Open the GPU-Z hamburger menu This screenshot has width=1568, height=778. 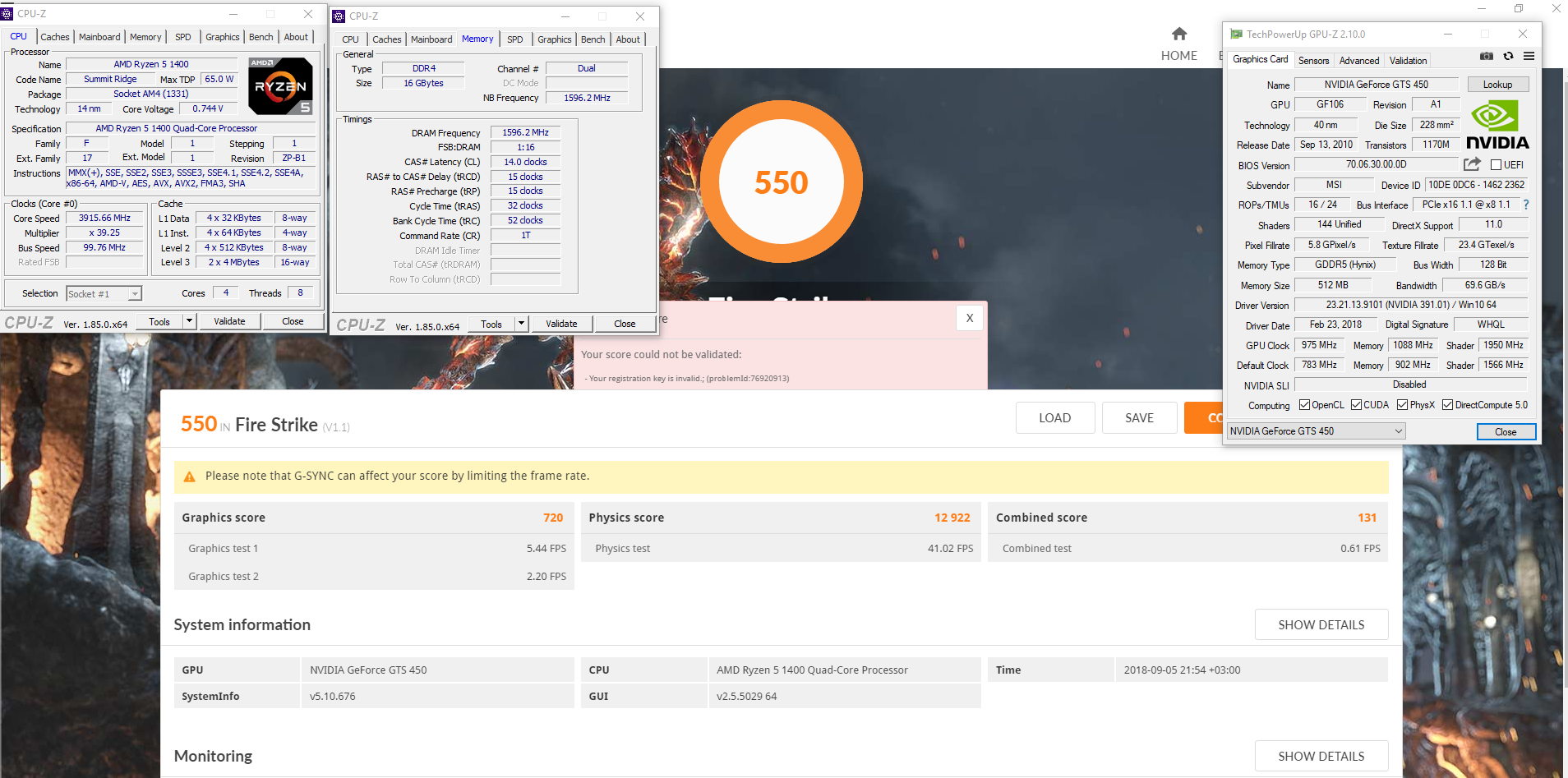[x=1529, y=56]
